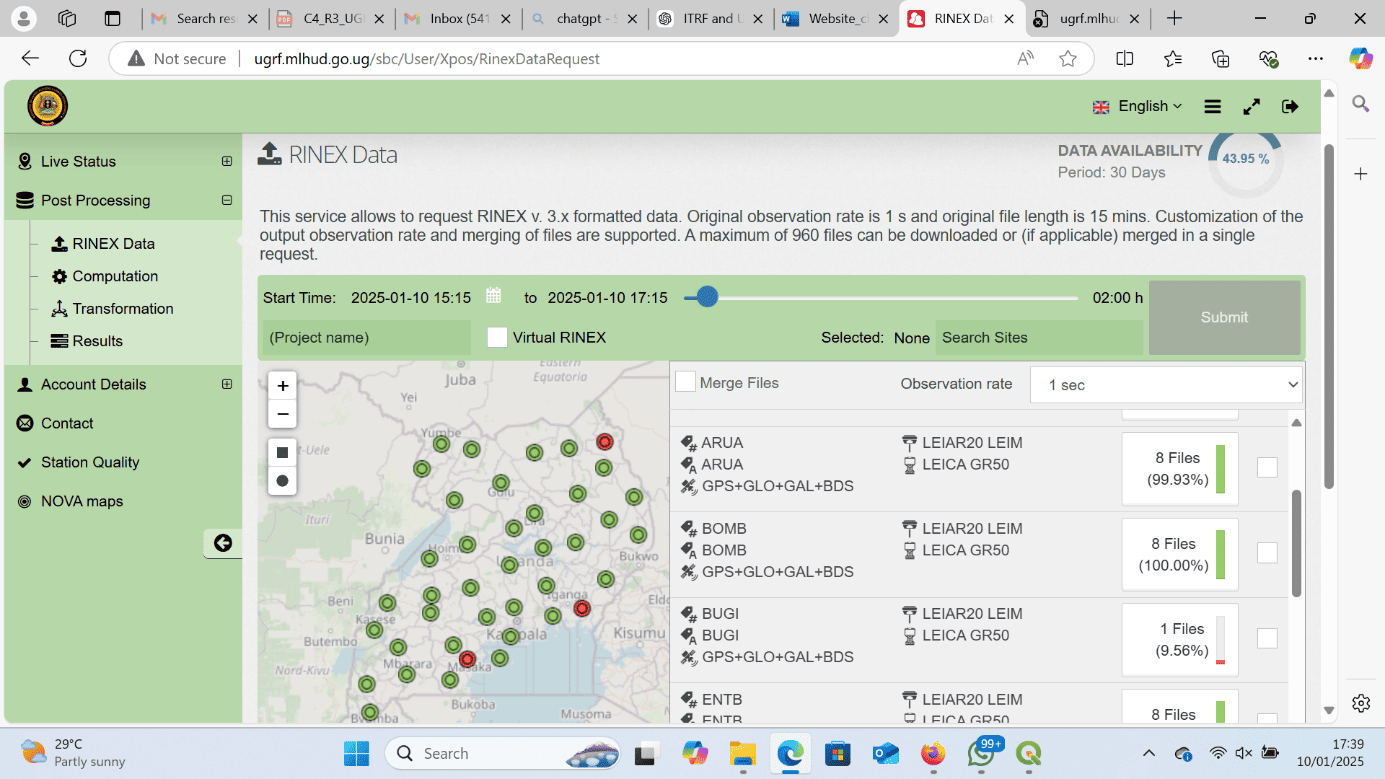Click the logout icon in header
This screenshot has width=1385, height=779.
pyautogui.click(x=1290, y=106)
